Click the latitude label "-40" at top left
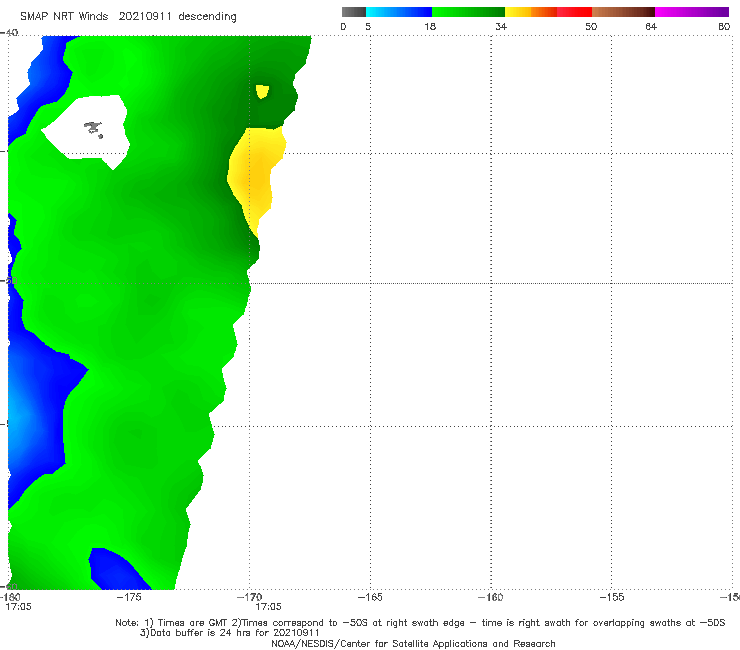Viewport: 740px width, 650px height. click(x=9, y=33)
